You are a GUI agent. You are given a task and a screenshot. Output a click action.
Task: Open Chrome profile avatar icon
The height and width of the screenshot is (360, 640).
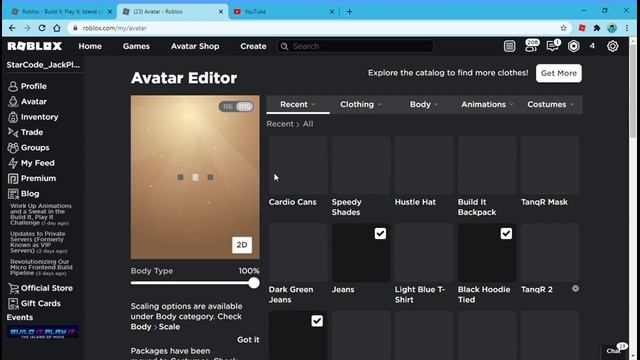[611, 28]
